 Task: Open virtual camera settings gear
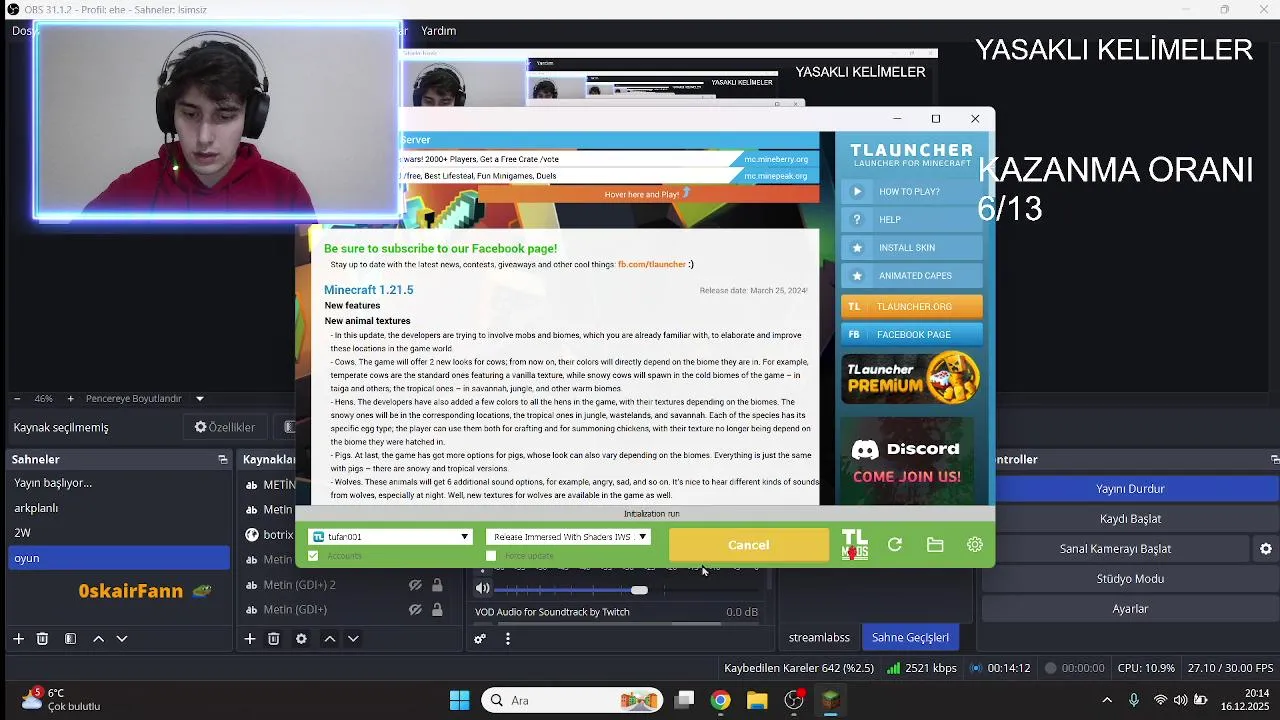pos(1266,549)
